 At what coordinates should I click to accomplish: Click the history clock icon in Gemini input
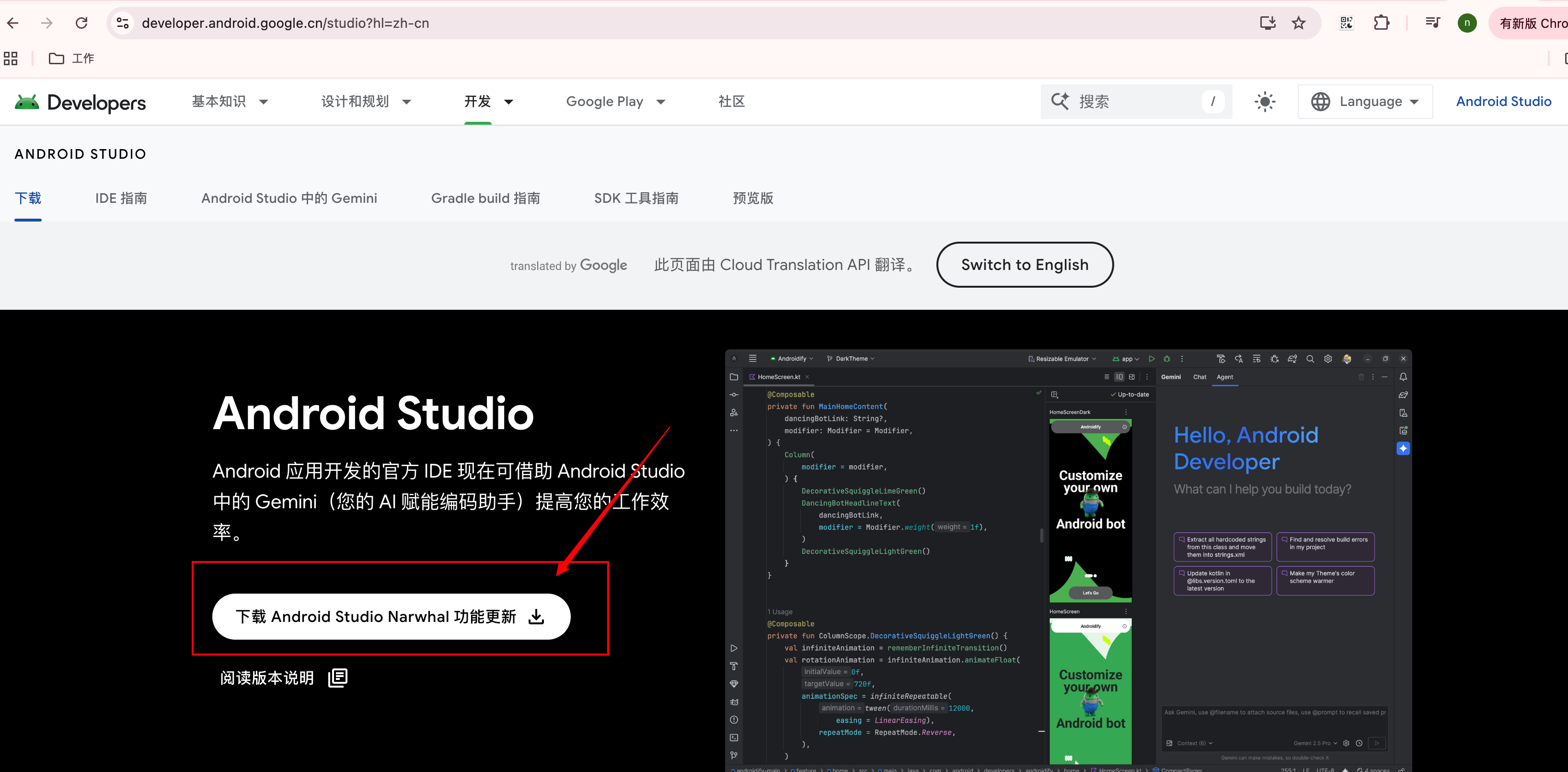[x=1359, y=743]
